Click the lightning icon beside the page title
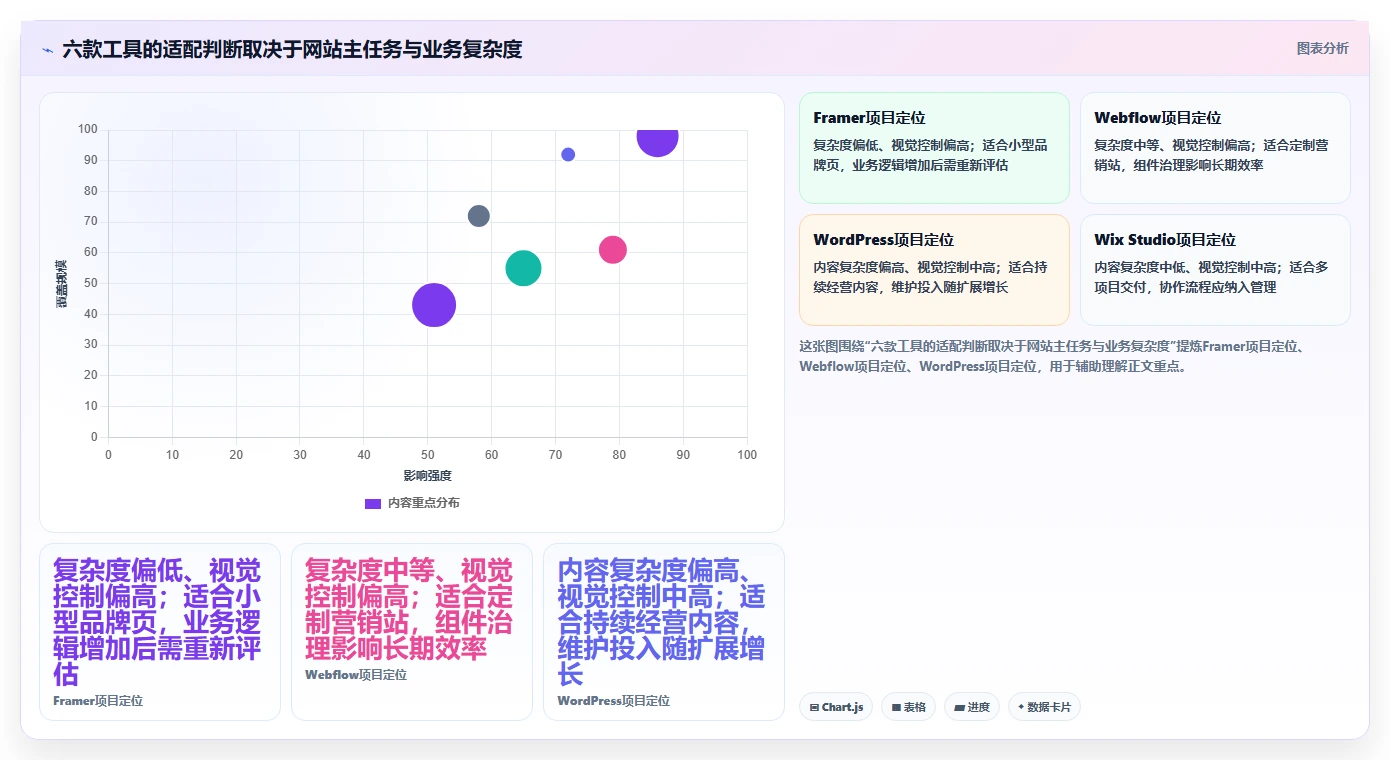1390x760 pixels. (47, 49)
